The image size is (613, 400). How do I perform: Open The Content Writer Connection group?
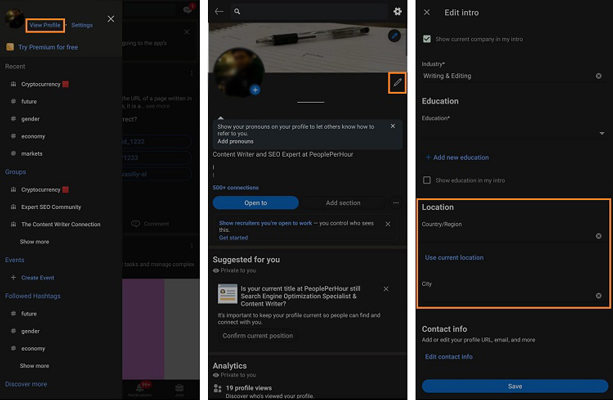pos(61,224)
